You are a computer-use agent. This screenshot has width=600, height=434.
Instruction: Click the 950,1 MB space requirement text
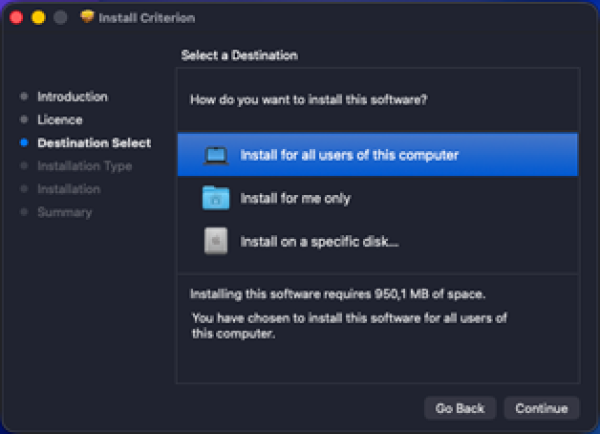tap(338, 294)
